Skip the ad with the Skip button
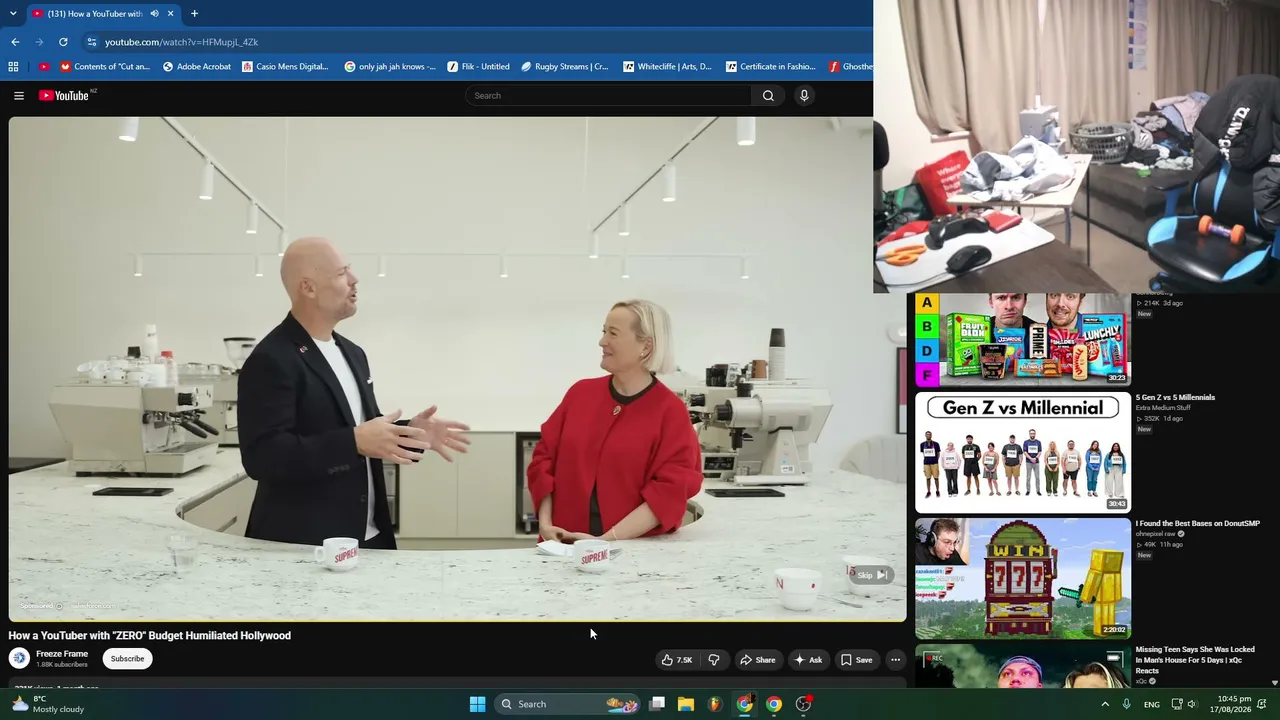1280x720 pixels. pos(872,575)
